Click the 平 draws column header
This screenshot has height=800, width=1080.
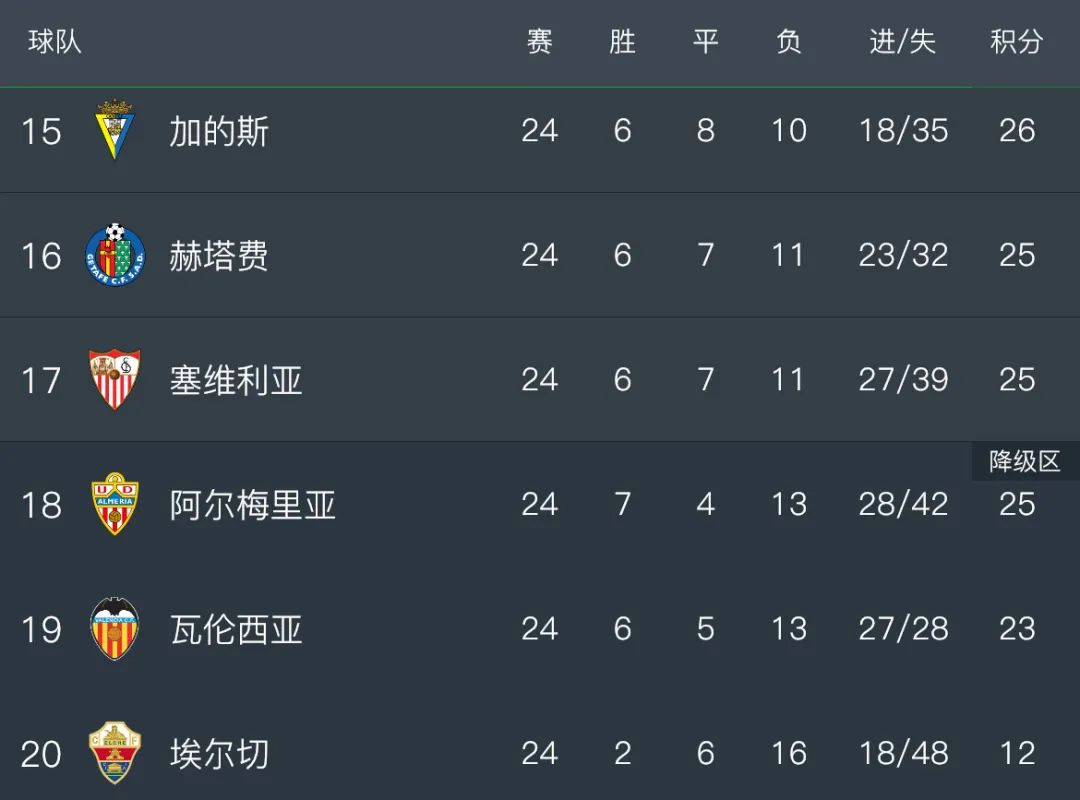click(x=705, y=41)
